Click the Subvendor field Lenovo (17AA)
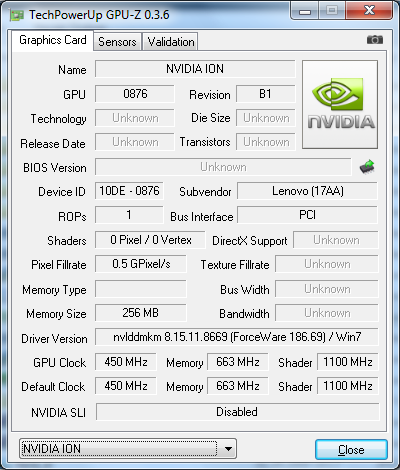 tap(307, 191)
